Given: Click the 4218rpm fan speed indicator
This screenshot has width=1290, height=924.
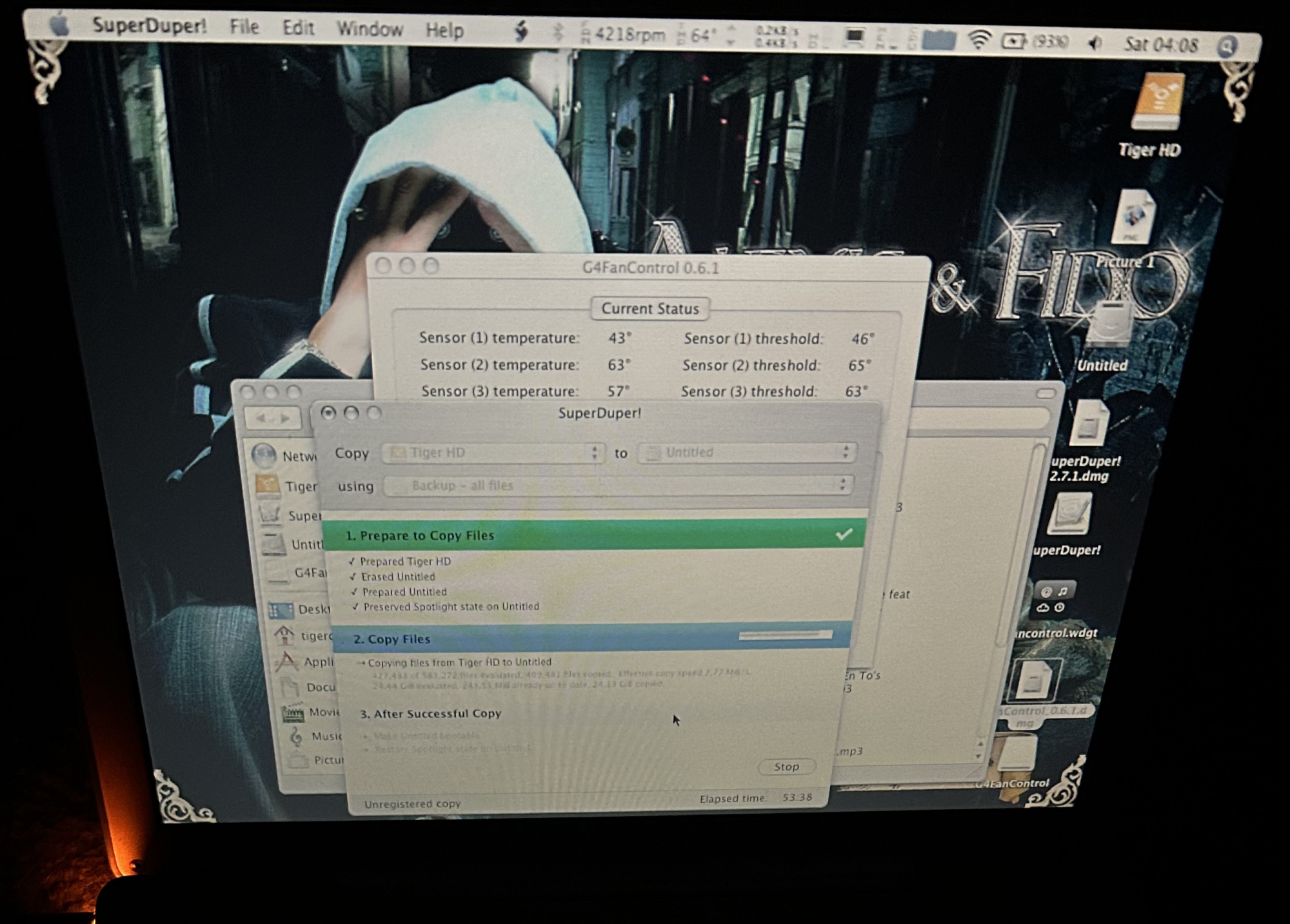Looking at the screenshot, I should coord(623,34).
